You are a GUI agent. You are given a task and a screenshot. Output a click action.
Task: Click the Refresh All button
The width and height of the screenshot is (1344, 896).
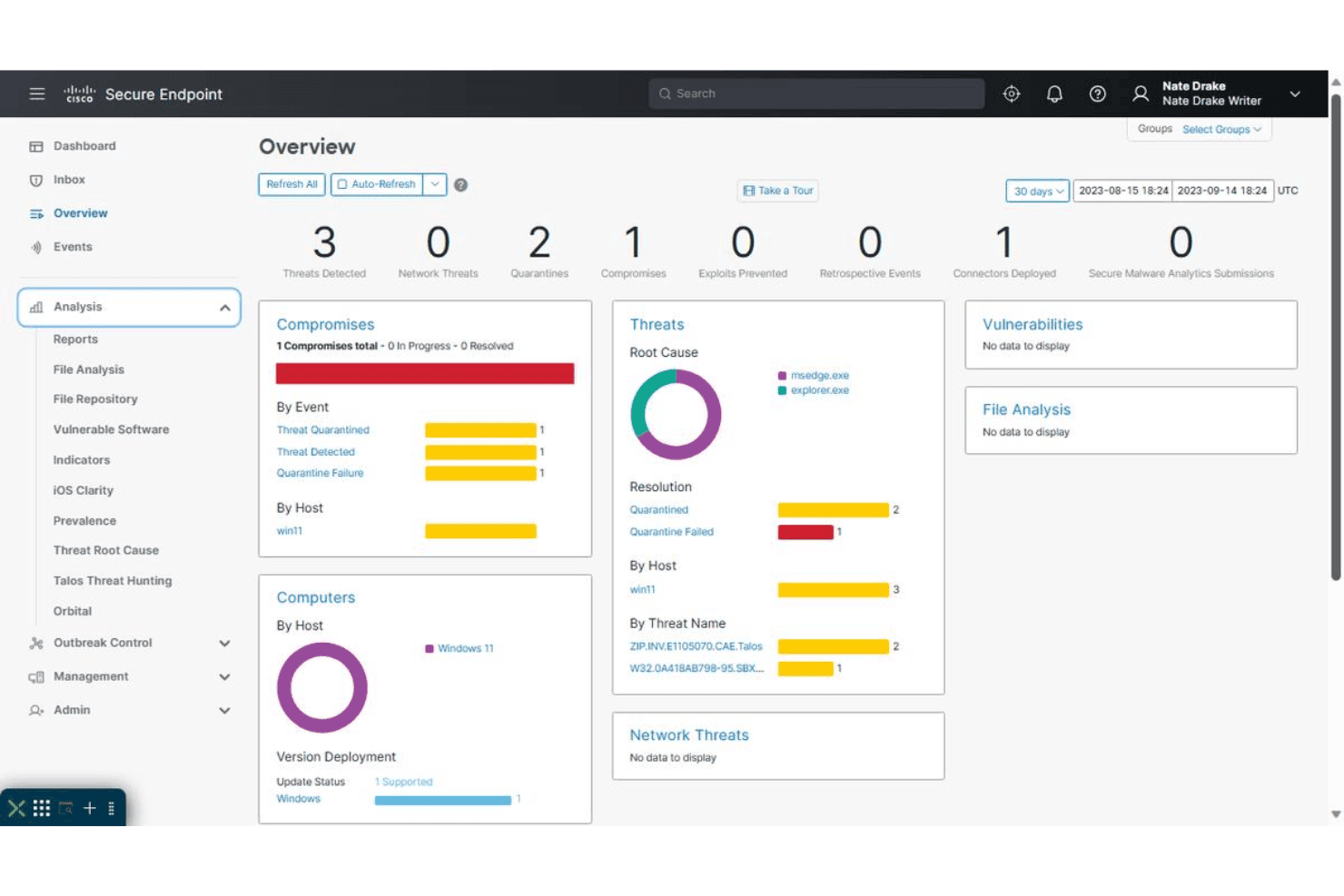click(x=292, y=184)
